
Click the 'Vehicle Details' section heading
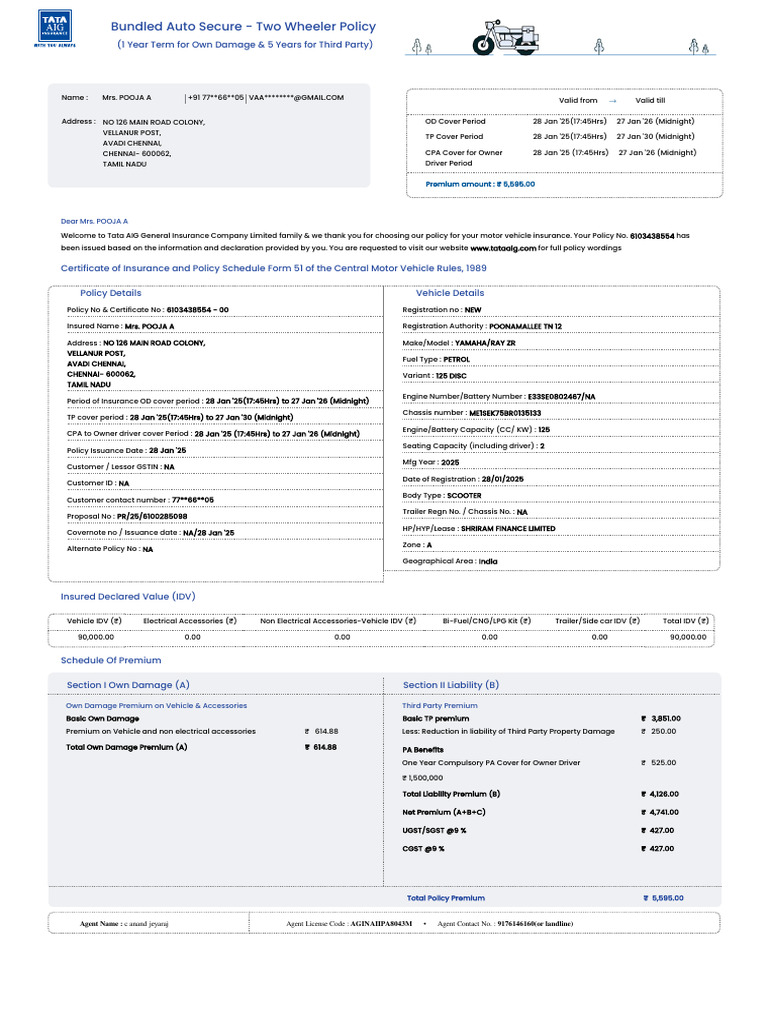(x=450, y=293)
